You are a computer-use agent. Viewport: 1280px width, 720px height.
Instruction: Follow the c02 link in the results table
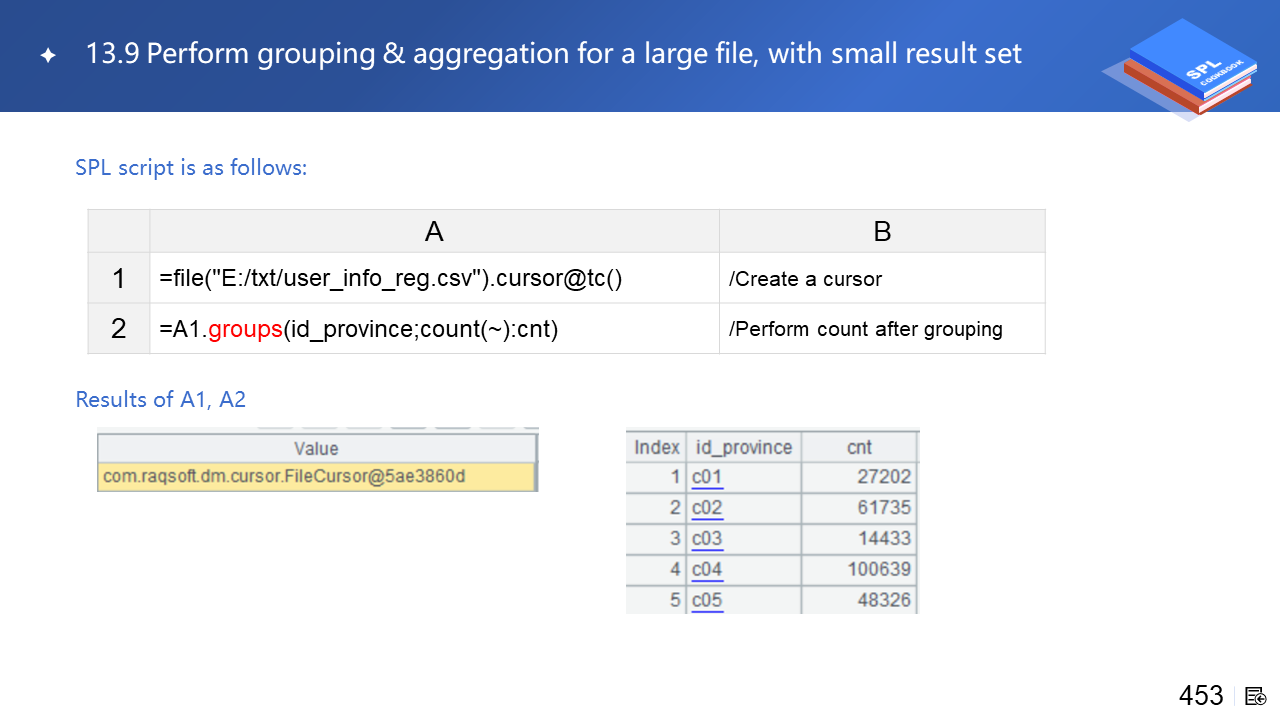tap(707, 508)
